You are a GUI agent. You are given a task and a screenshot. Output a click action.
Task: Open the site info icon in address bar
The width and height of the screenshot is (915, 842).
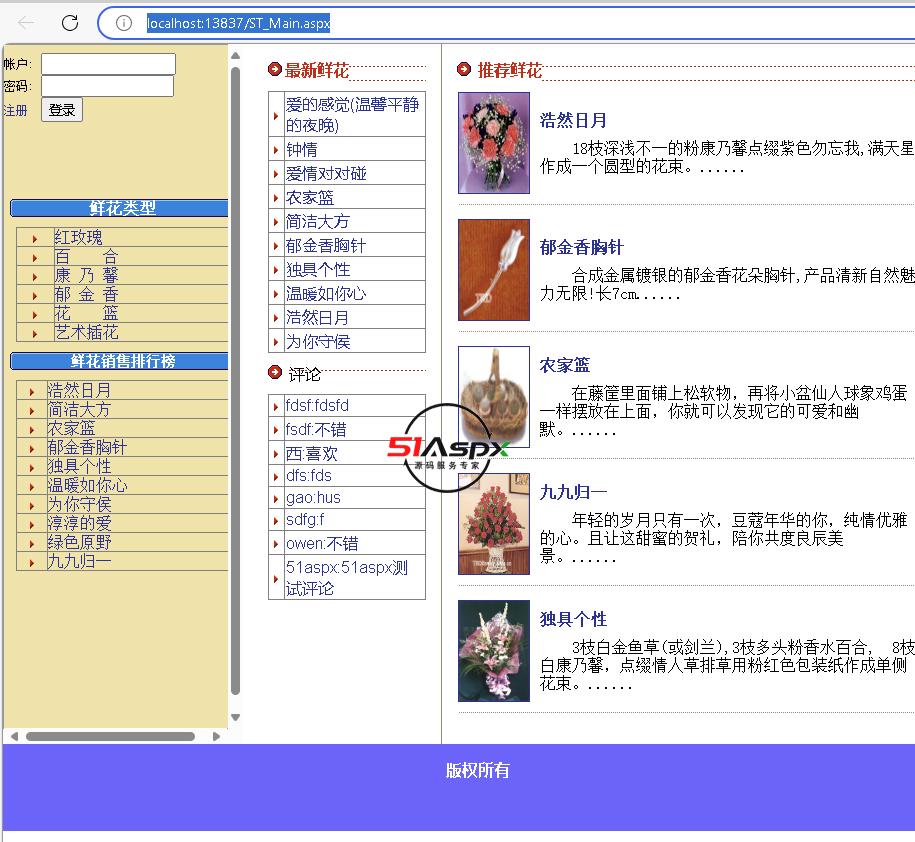124,23
